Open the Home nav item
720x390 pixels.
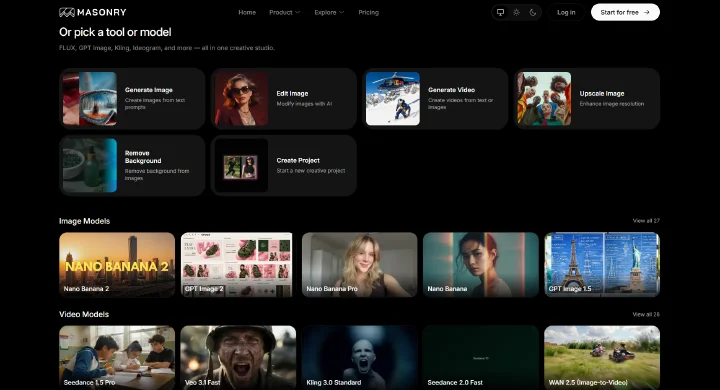(247, 12)
